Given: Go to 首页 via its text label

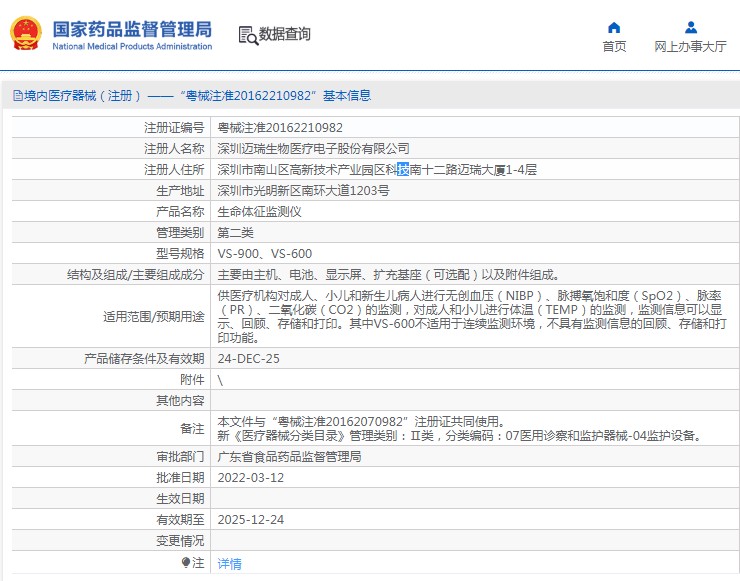Looking at the screenshot, I should 614,47.
